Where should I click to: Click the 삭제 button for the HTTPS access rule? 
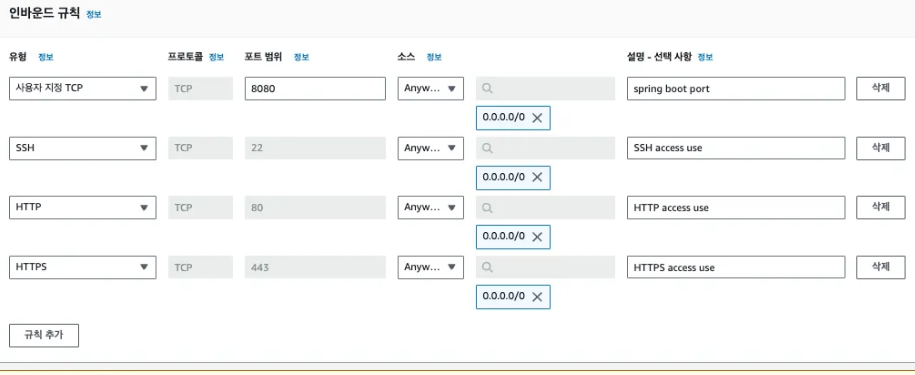(881, 267)
